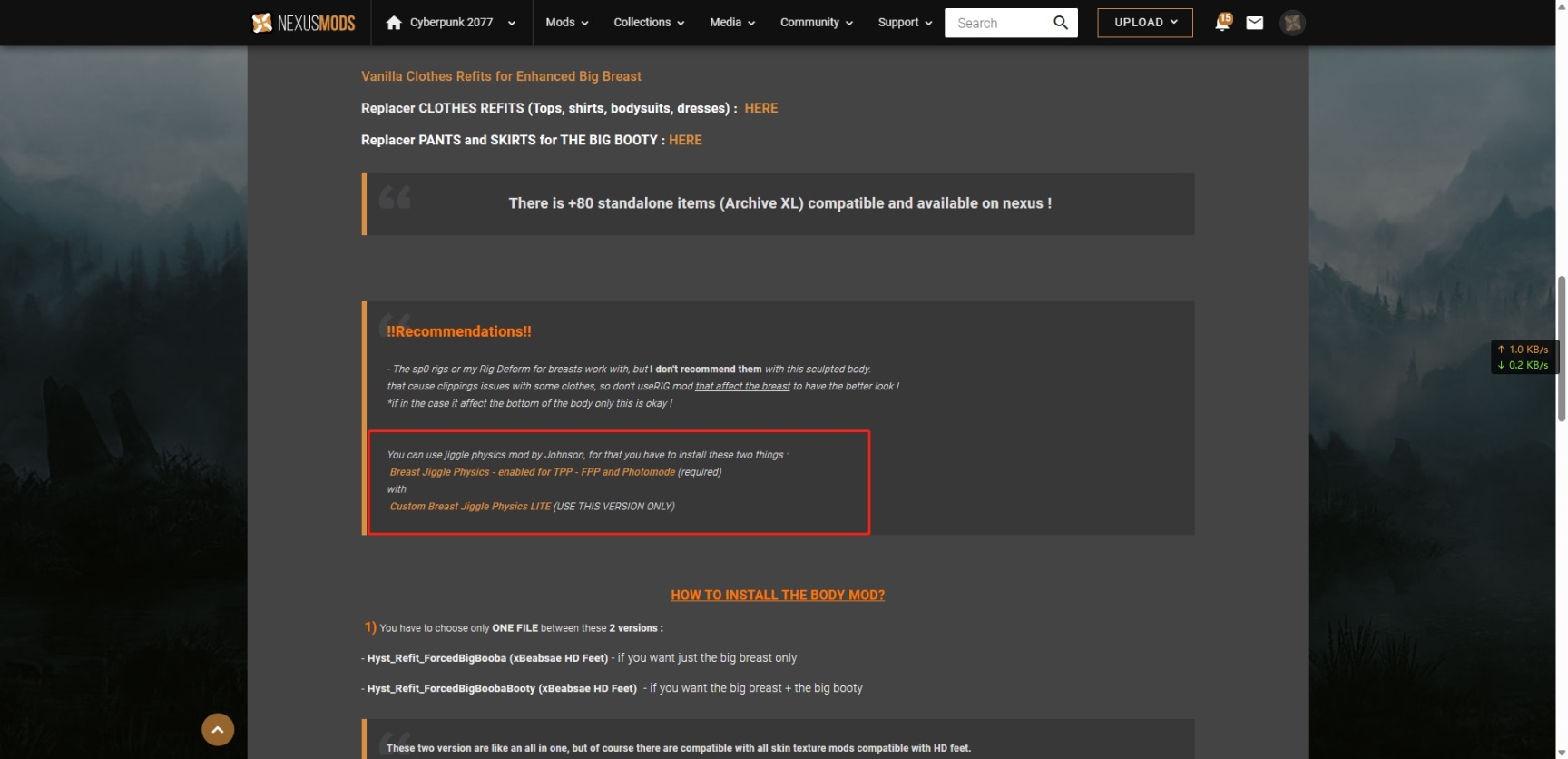
Task: Open the Collections menu
Action: [649, 23]
